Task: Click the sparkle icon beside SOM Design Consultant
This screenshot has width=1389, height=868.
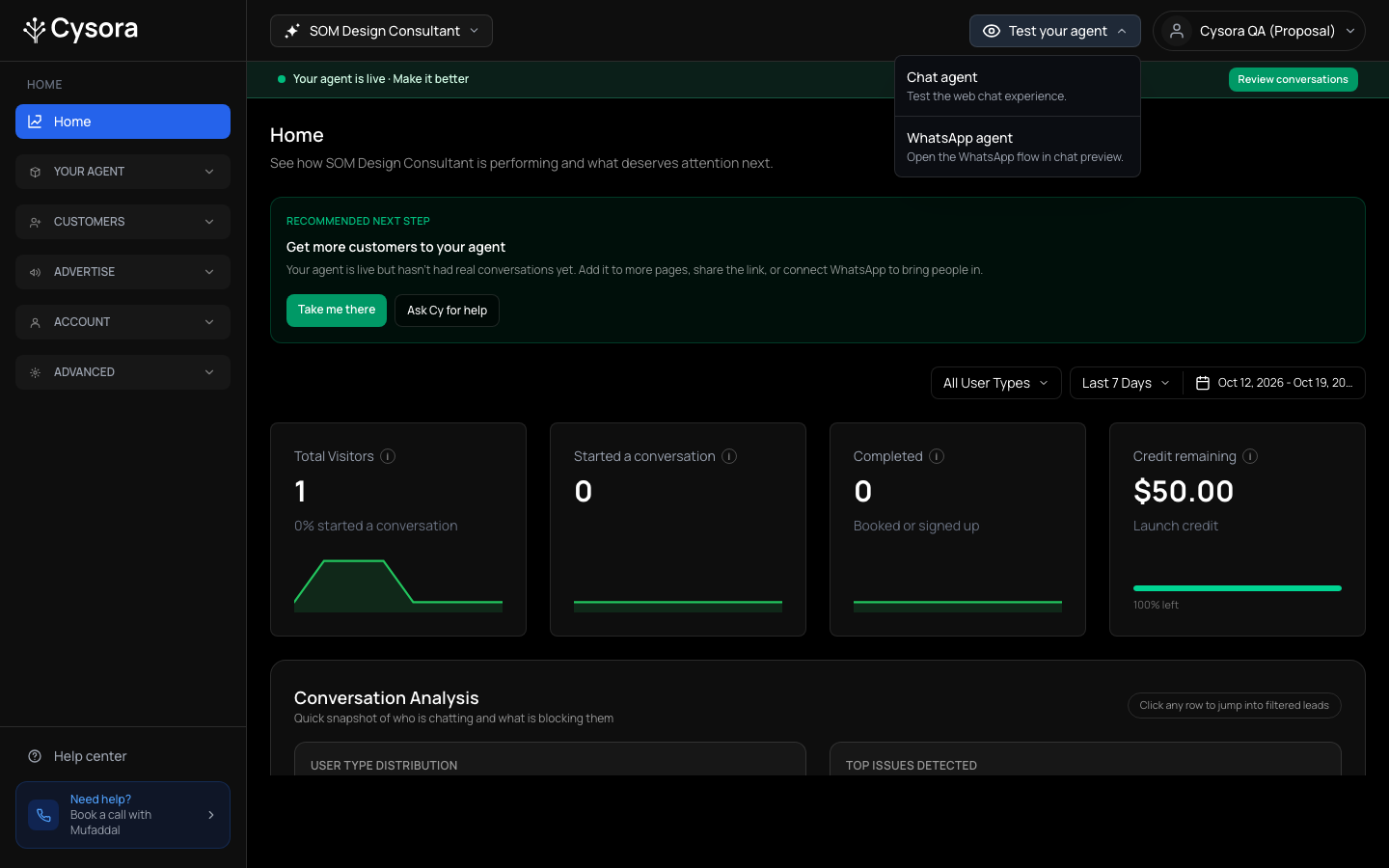Action: point(292,31)
